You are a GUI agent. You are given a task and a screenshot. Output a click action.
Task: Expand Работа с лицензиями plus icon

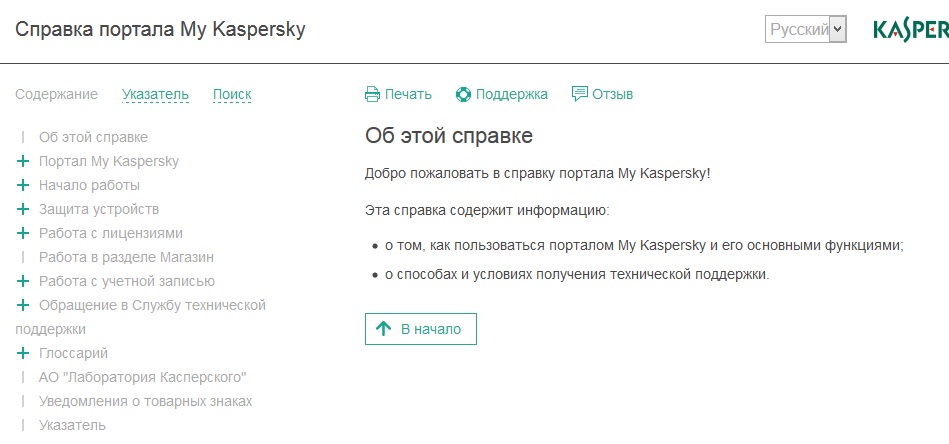(x=23, y=233)
